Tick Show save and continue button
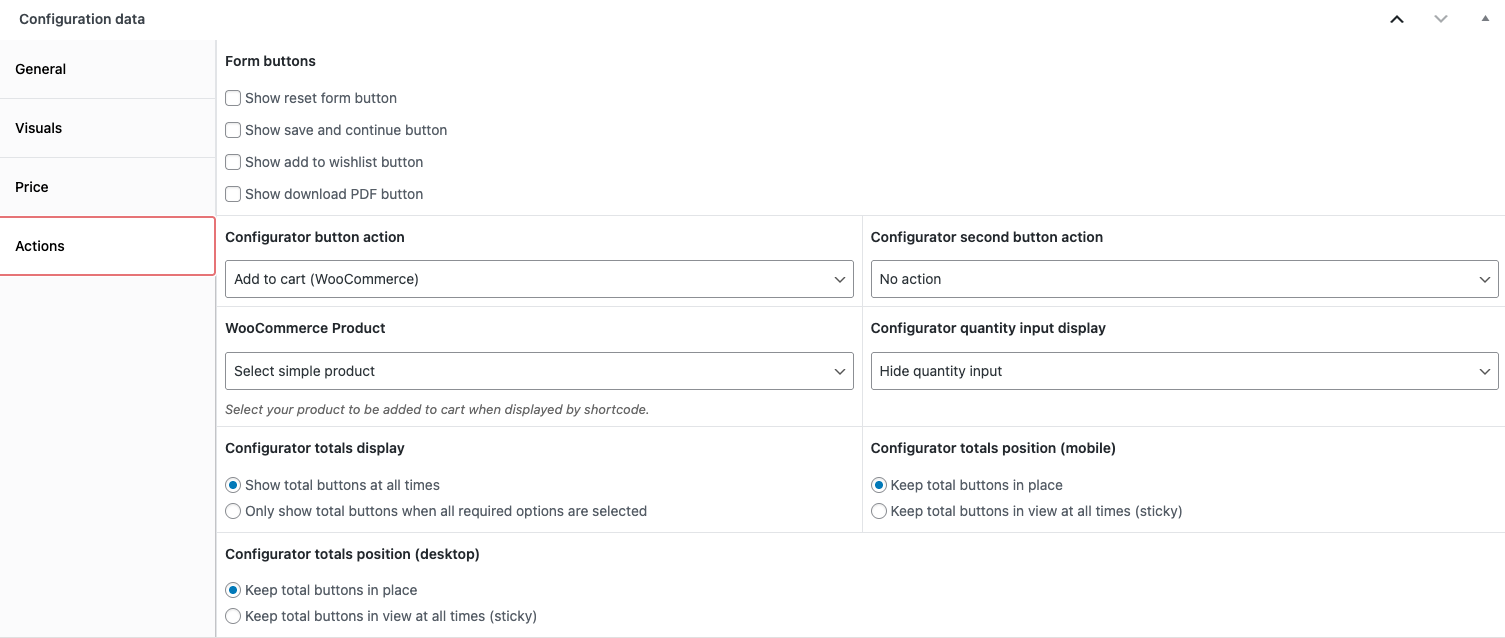The height and width of the screenshot is (638, 1505). pyautogui.click(x=233, y=130)
